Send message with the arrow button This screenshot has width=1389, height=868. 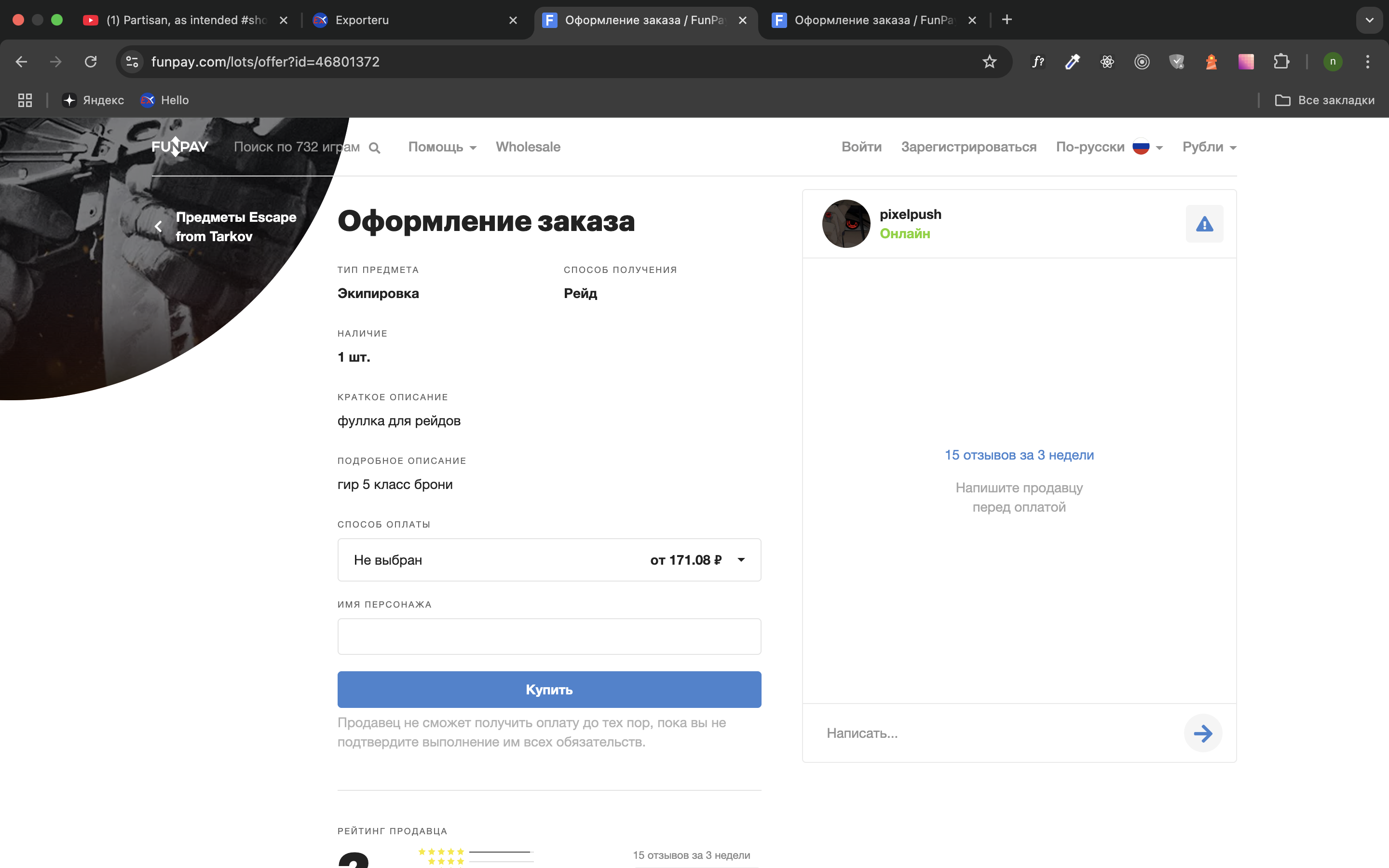(x=1202, y=733)
